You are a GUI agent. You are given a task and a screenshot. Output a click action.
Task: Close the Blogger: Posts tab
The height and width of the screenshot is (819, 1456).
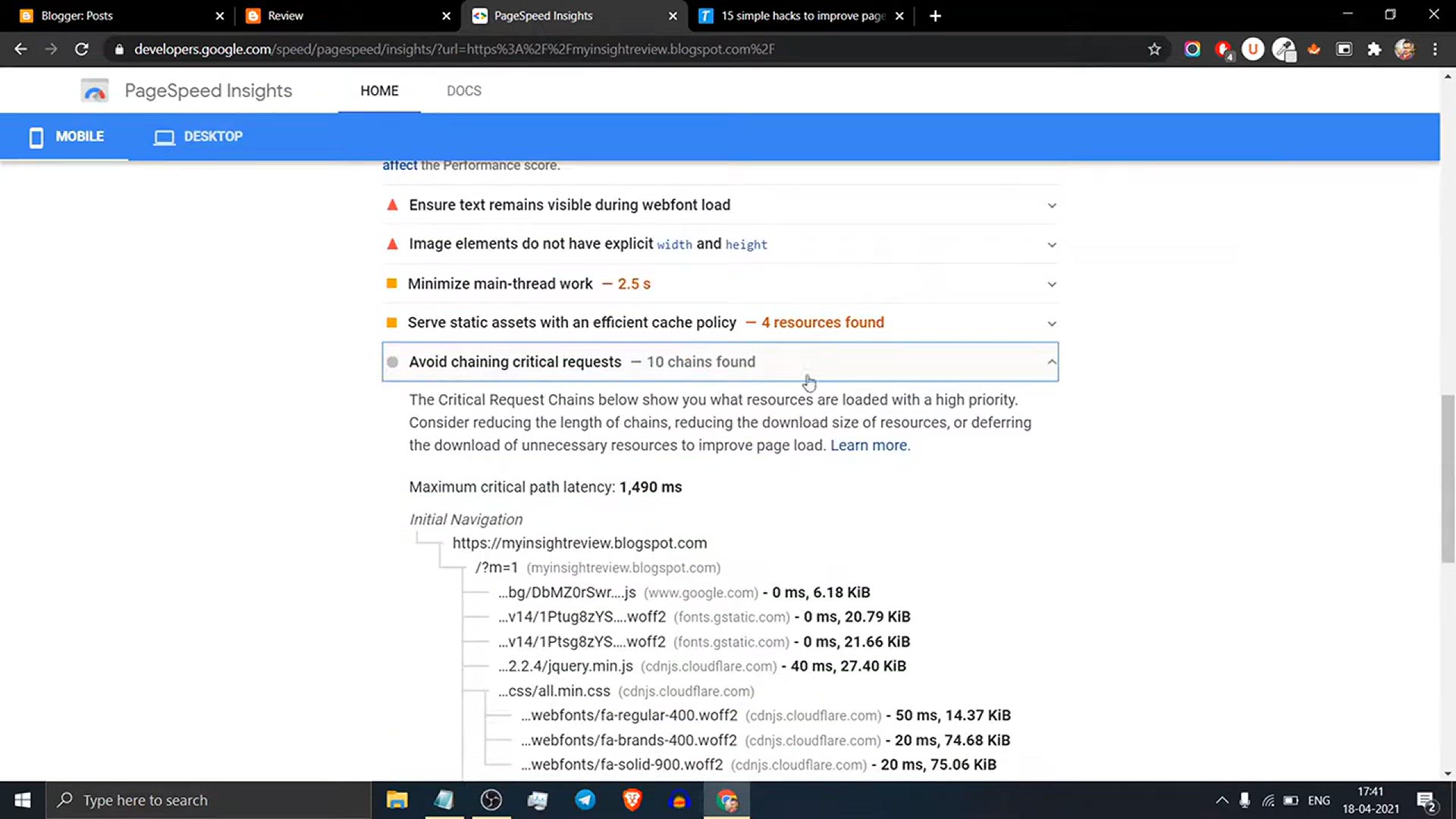(x=219, y=16)
